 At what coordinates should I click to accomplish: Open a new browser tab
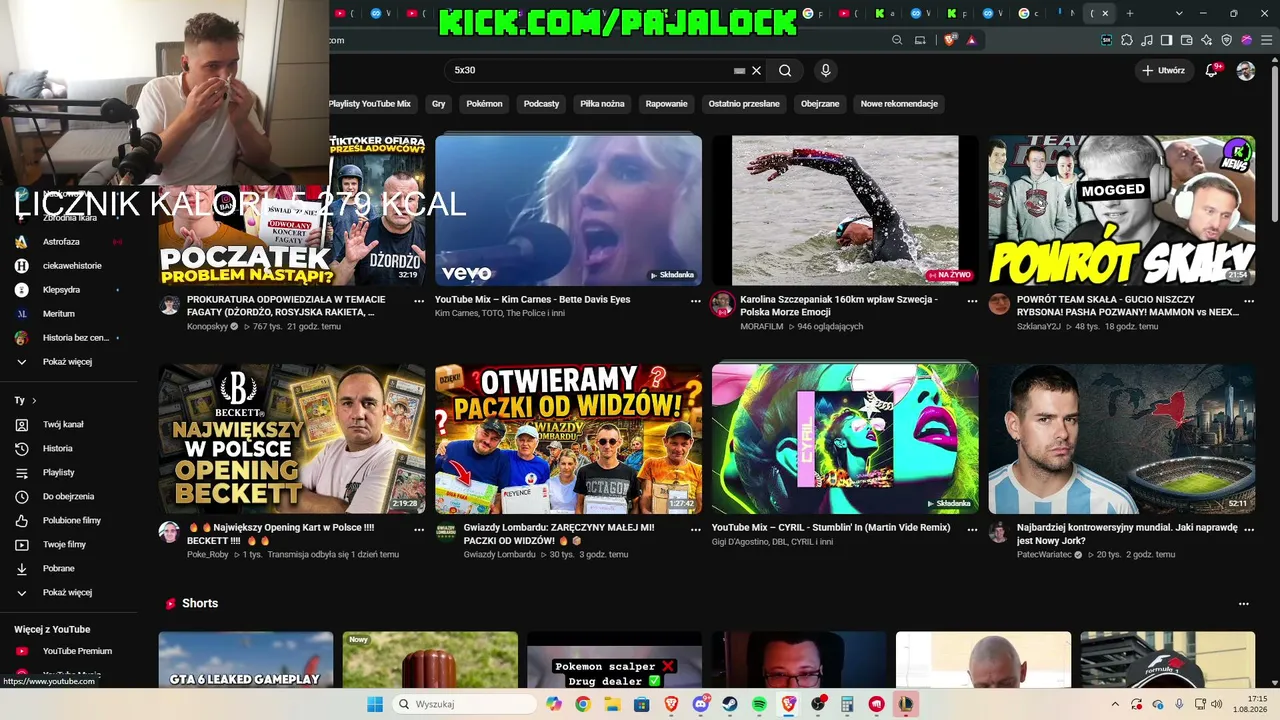click(1129, 13)
